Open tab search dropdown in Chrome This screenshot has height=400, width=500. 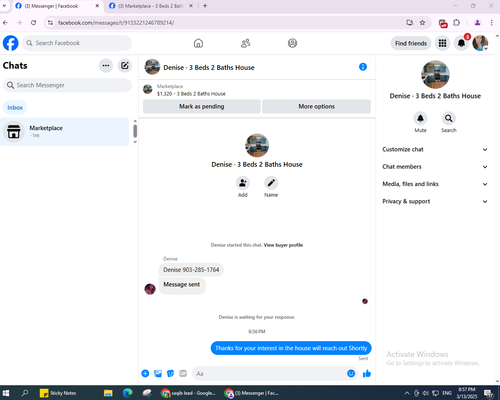(4, 6)
